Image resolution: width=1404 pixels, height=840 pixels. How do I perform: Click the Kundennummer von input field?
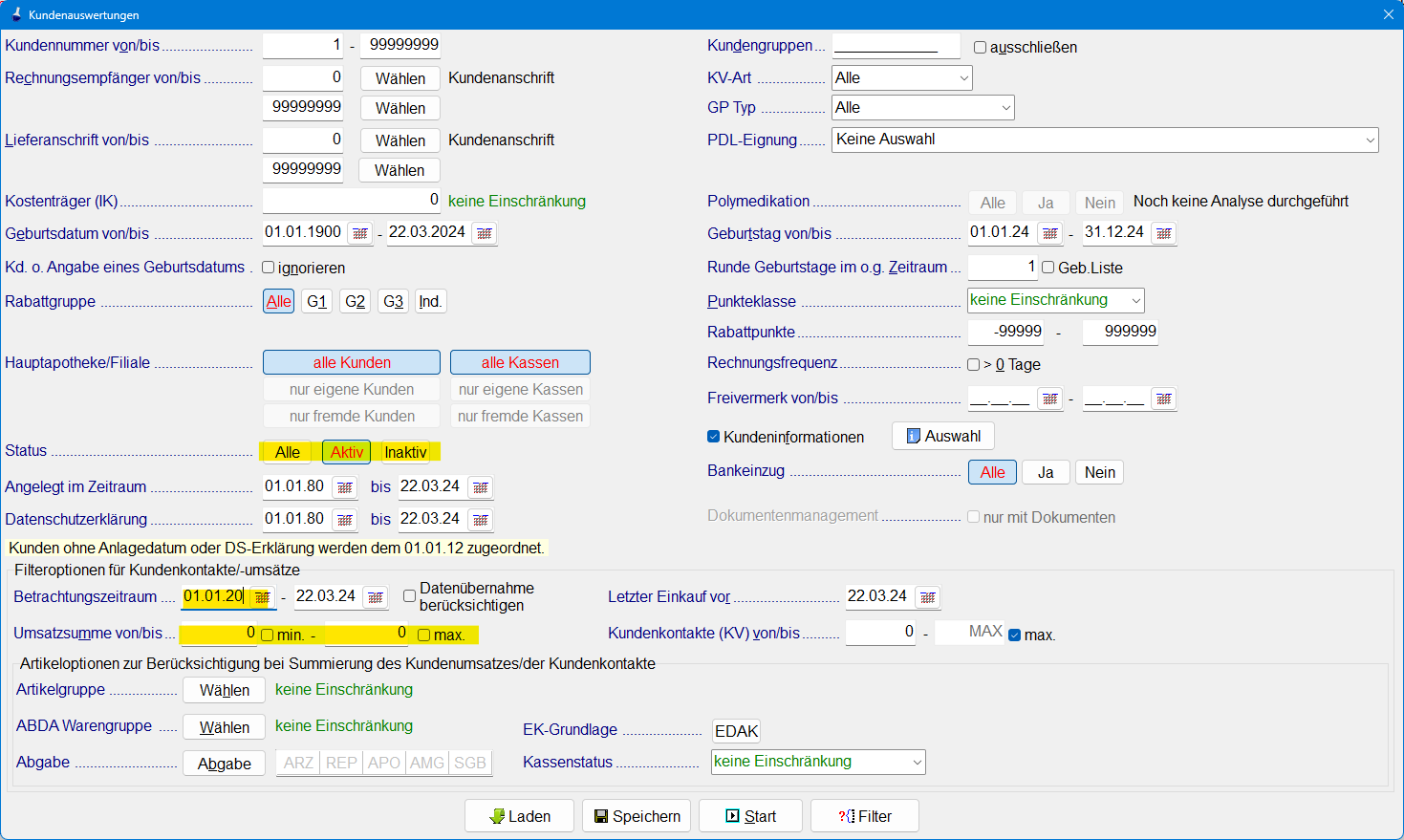(303, 45)
